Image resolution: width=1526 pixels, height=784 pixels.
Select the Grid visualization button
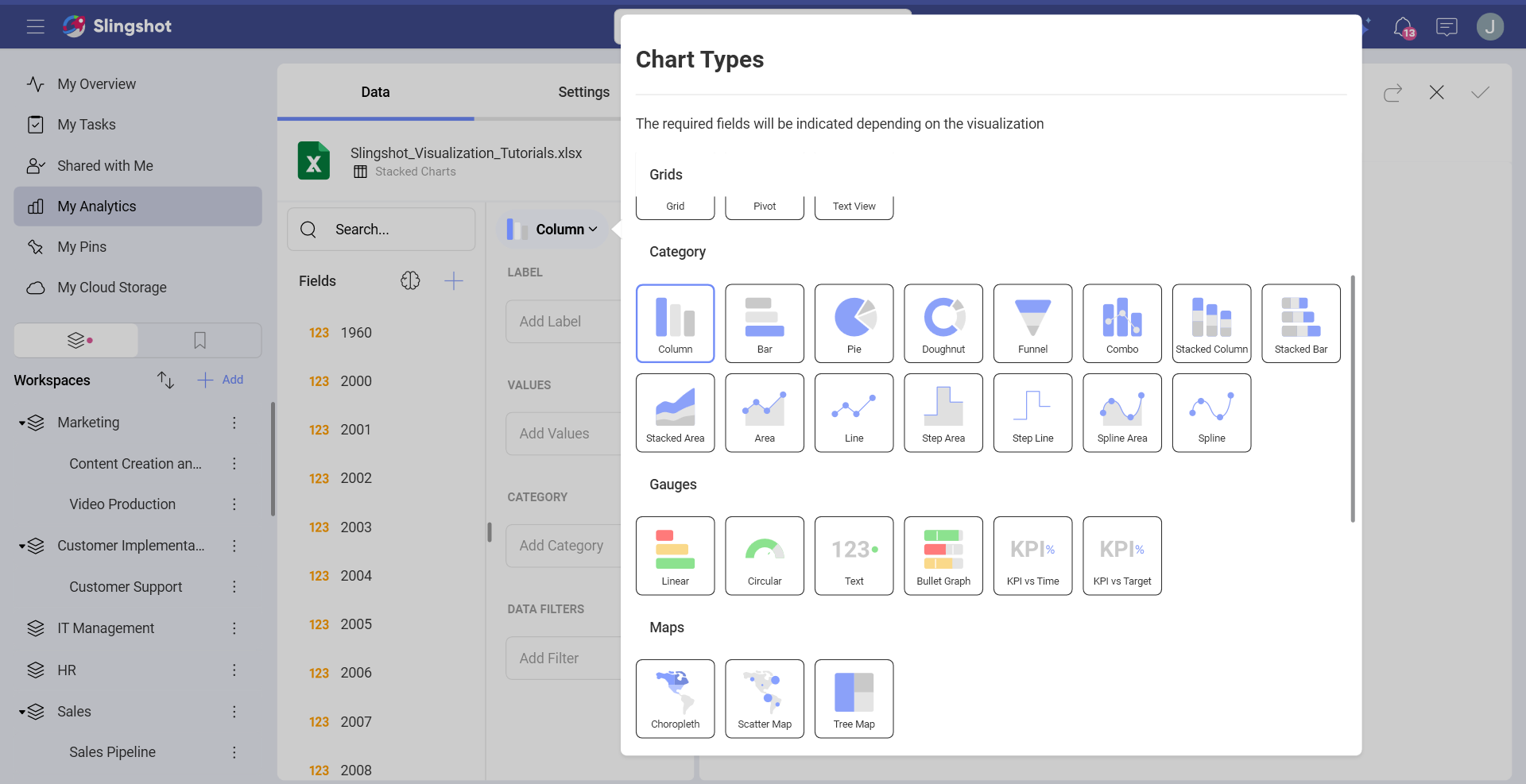coord(675,207)
